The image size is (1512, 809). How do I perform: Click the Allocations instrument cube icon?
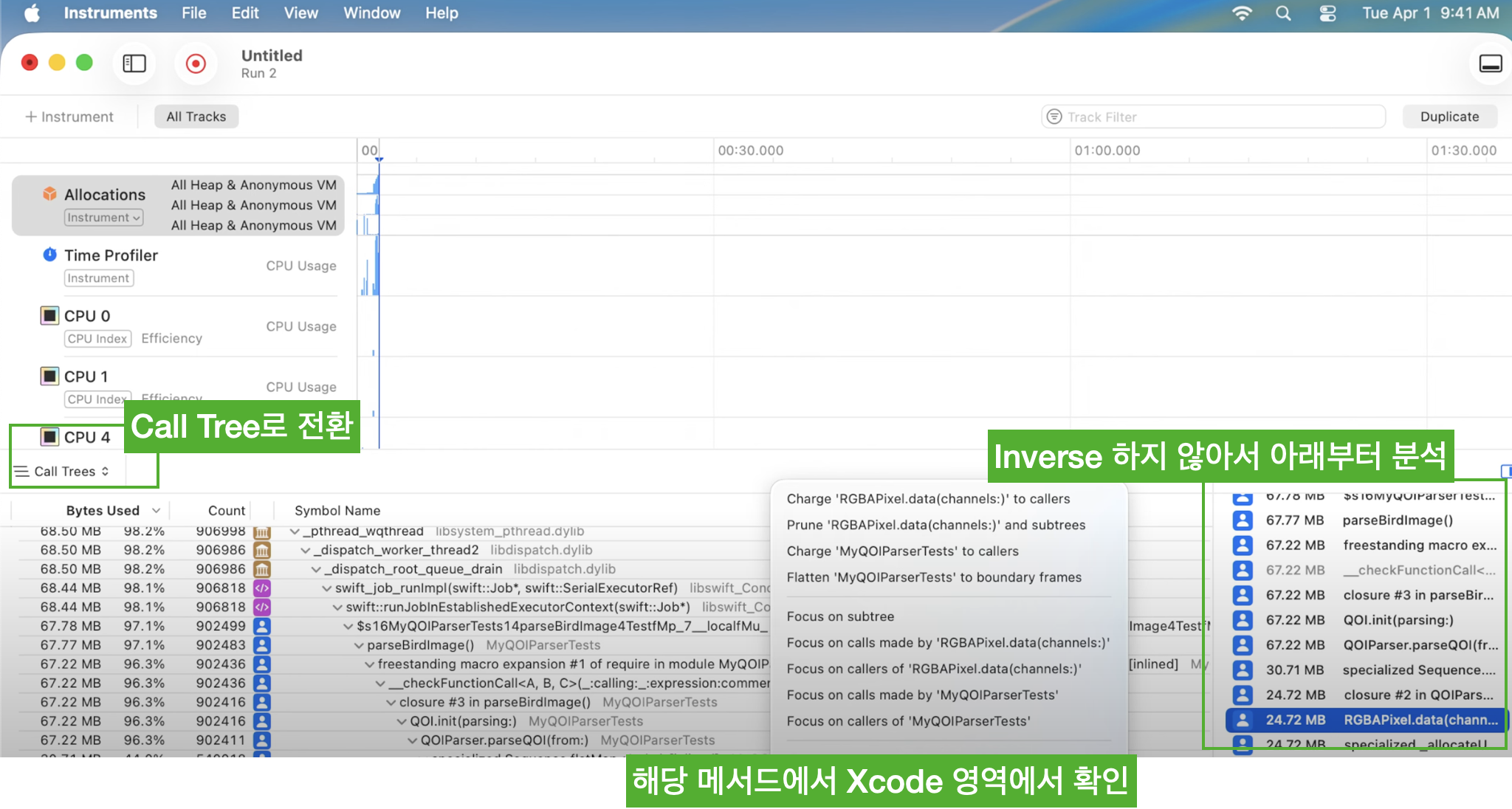(49, 194)
